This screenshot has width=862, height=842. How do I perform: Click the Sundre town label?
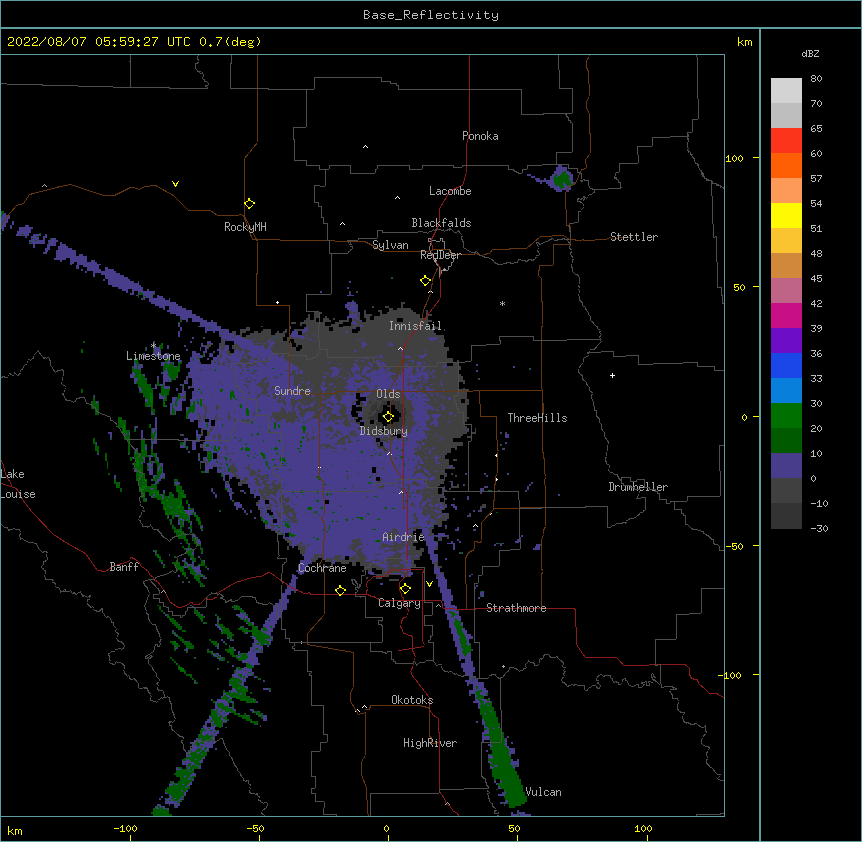point(292,391)
